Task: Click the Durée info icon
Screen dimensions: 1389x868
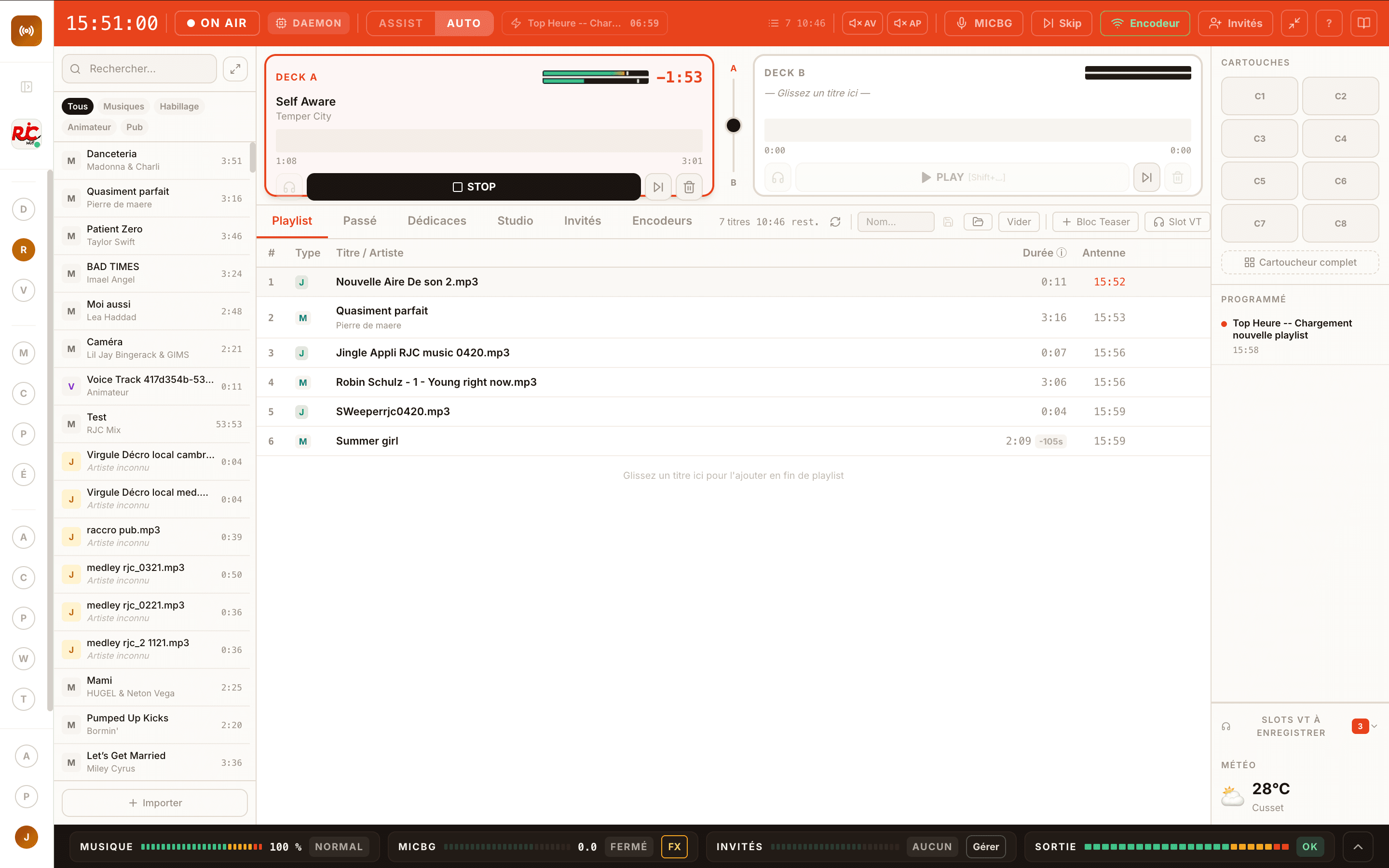Action: pos(1062,253)
